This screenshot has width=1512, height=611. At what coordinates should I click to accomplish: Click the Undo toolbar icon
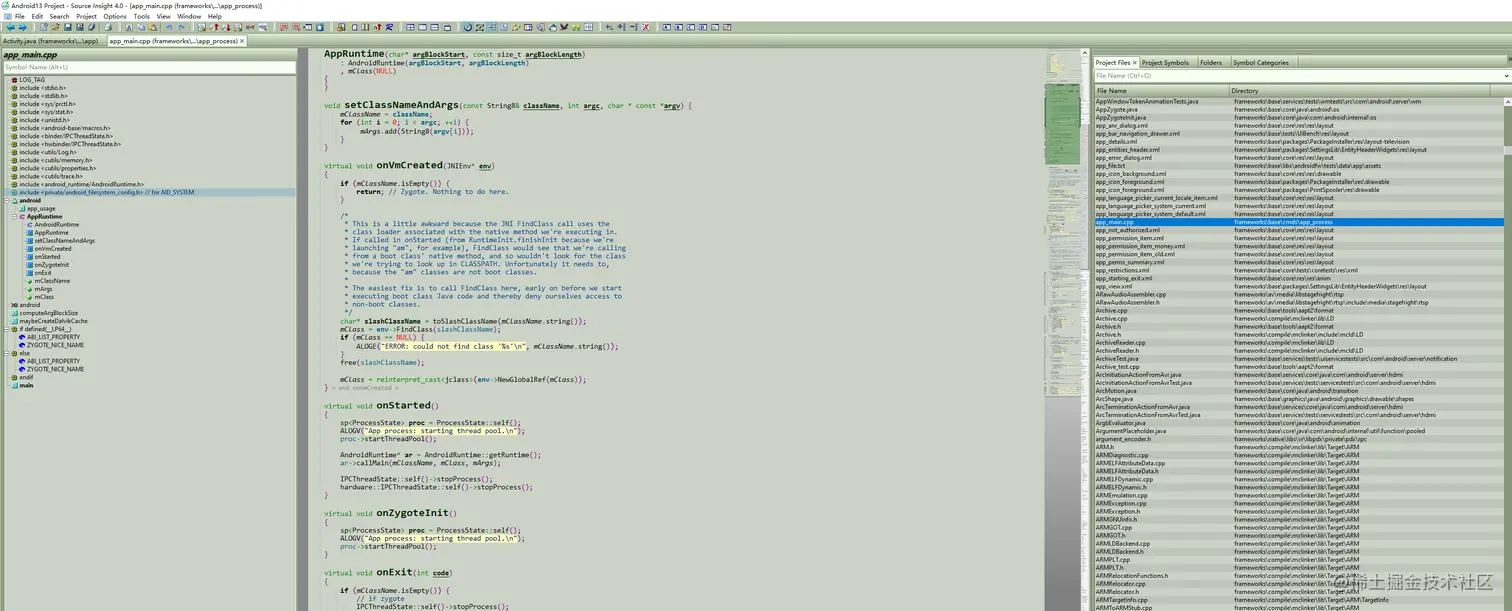(169, 27)
